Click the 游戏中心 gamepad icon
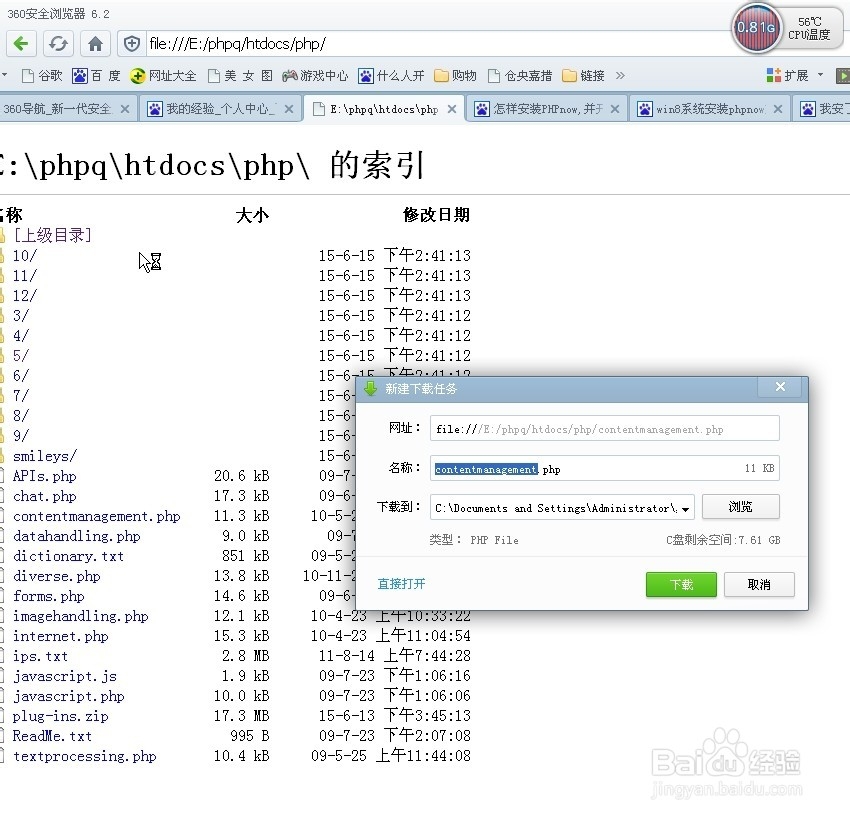This screenshot has width=850, height=819. coord(288,75)
